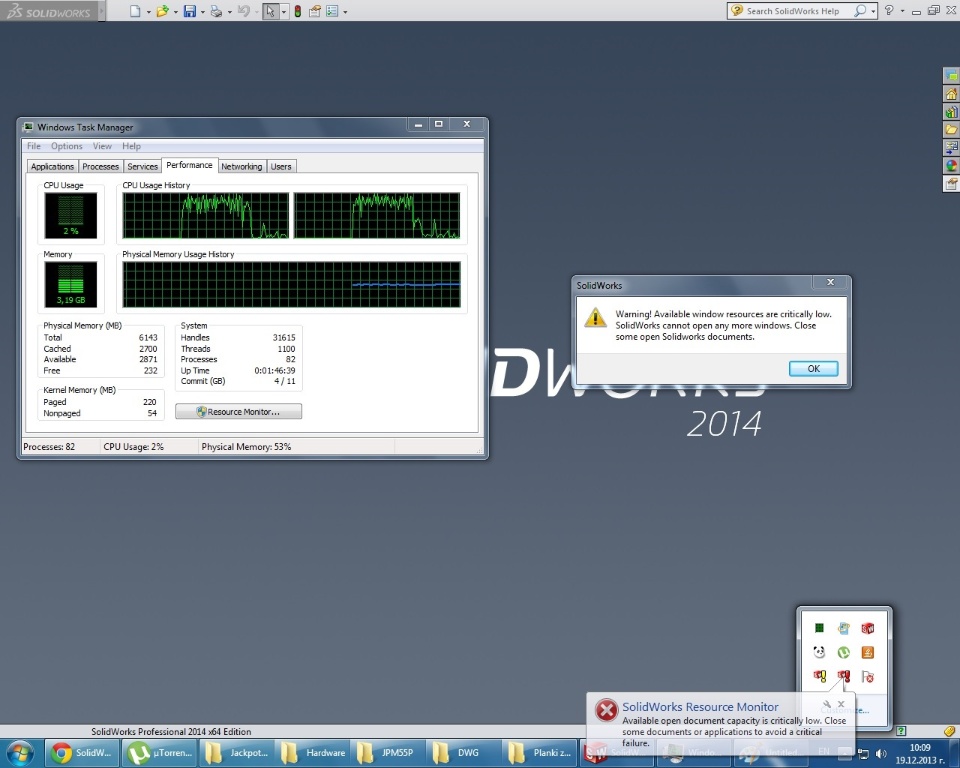Save with the floppy disk icon
Viewport: 960px width, 768px height.
coord(190,11)
